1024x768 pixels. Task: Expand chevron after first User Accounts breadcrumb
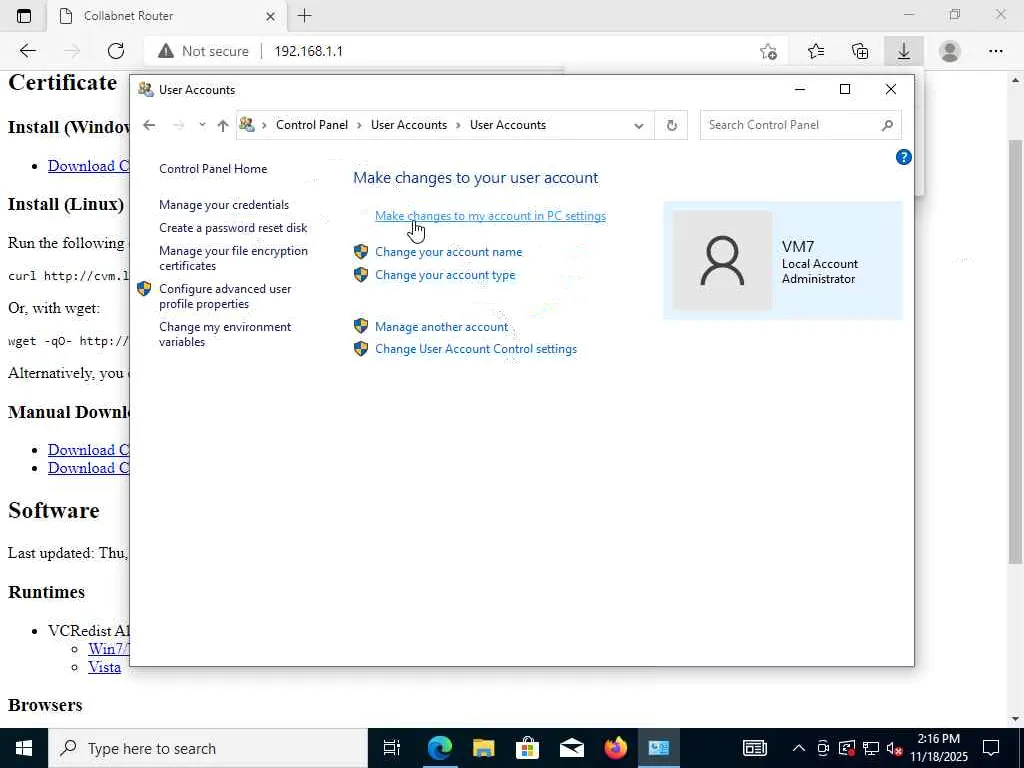tap(458, 125)
